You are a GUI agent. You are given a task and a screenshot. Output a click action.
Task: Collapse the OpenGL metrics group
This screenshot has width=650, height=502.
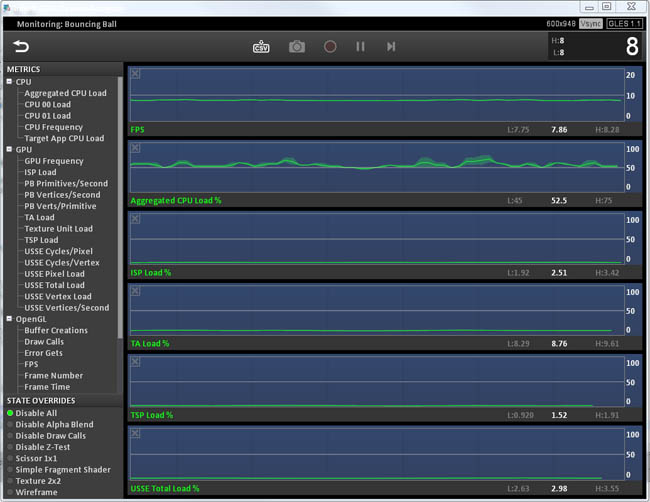9,319
